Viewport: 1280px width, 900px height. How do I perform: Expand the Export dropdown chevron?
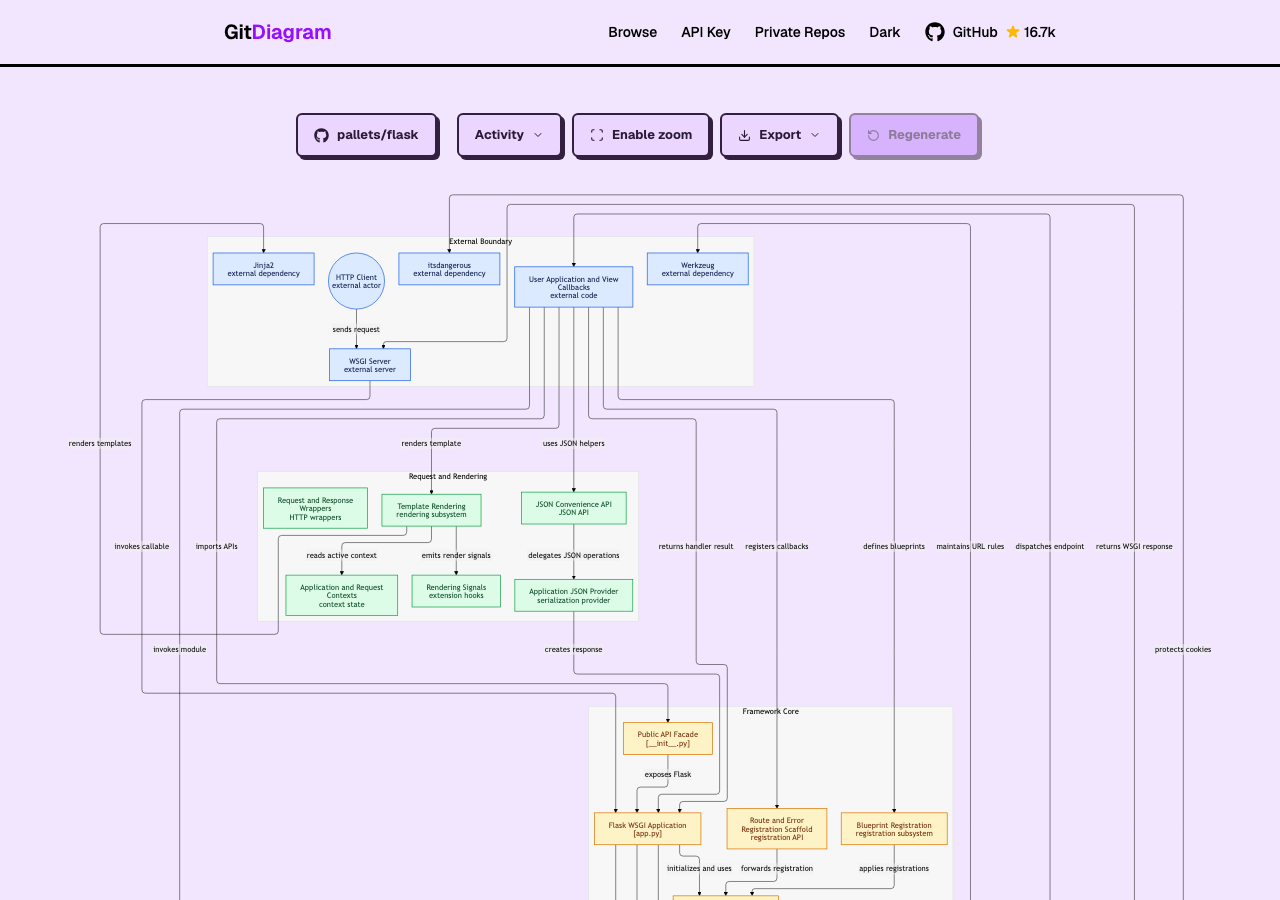(815, 135)
